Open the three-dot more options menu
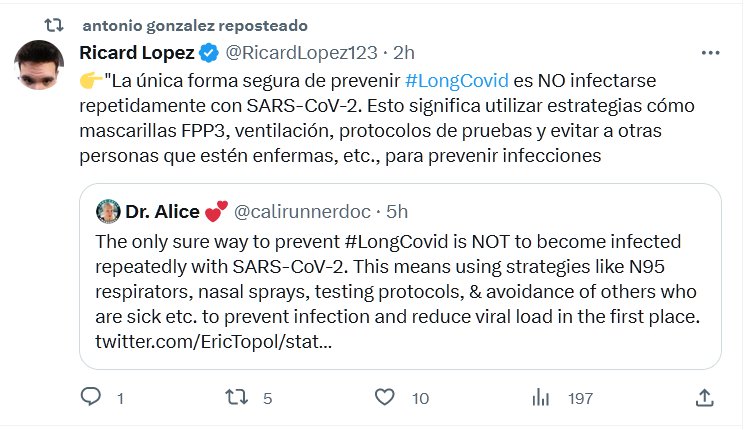 (x=710, y=53)
